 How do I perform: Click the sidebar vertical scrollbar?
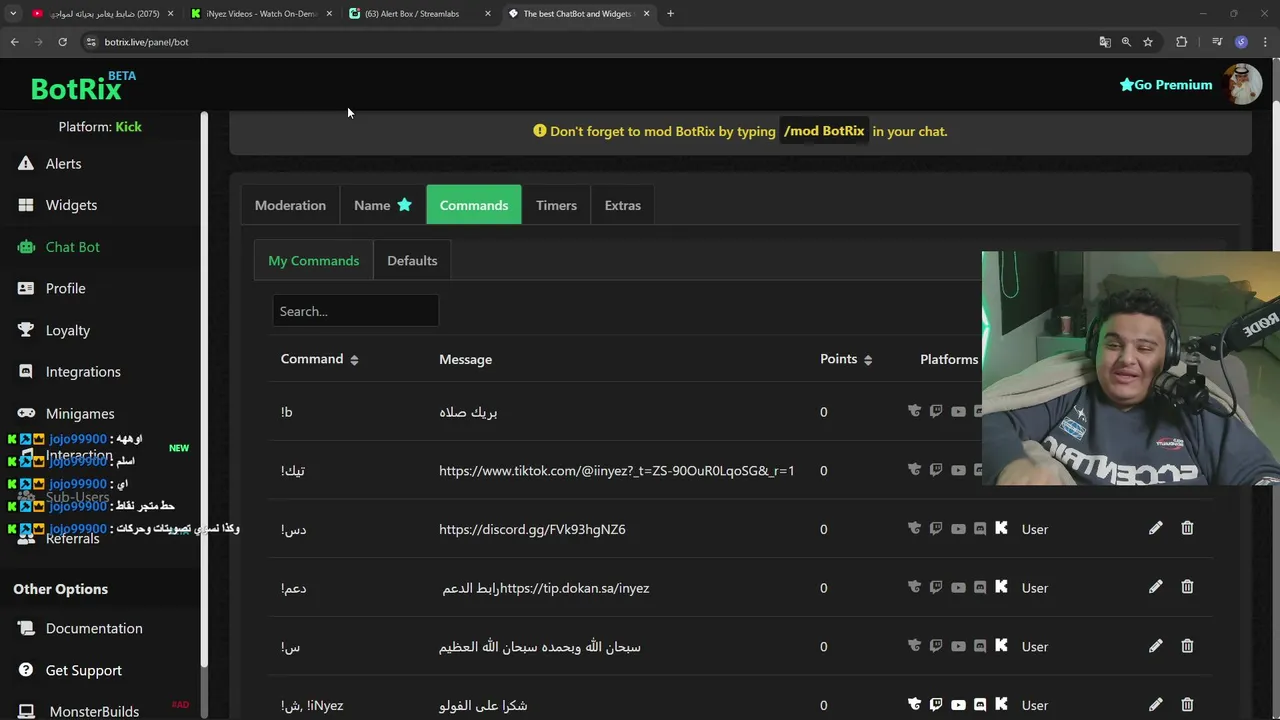(x=204, y=390)
